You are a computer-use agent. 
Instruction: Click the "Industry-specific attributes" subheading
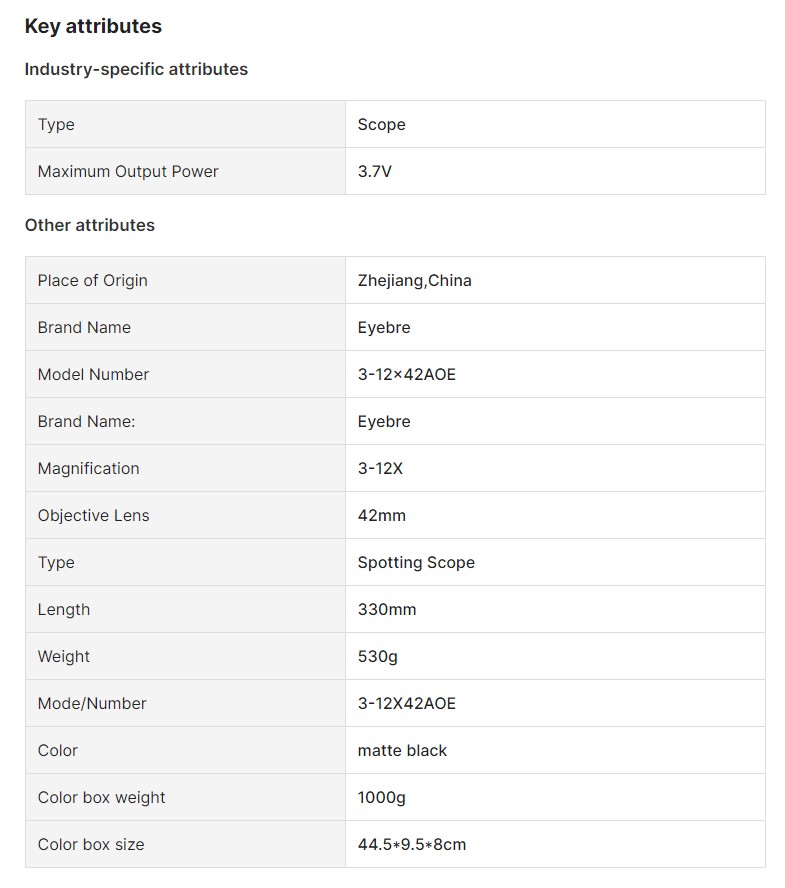coord(136,69)
